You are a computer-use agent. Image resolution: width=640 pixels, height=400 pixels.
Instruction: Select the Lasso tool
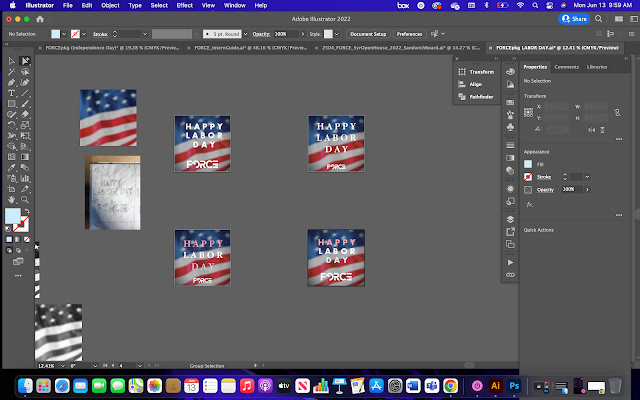(25, 72)
